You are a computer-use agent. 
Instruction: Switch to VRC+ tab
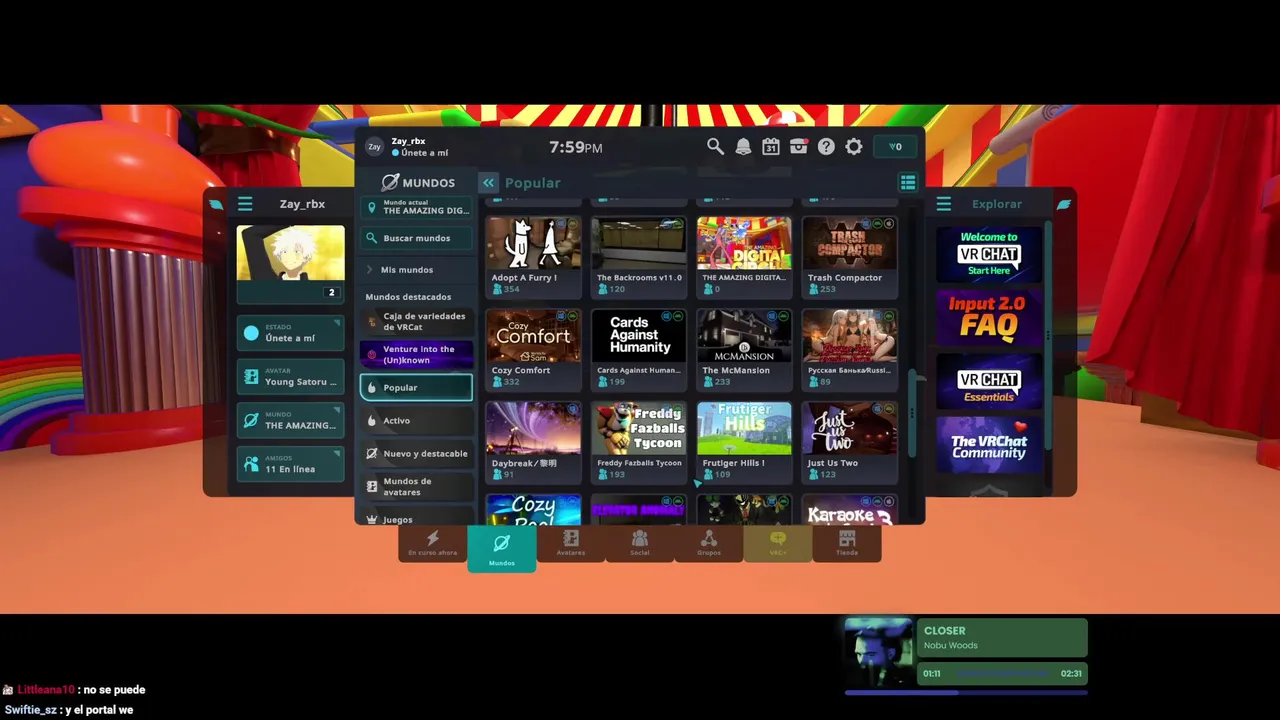tap(778, 544)
